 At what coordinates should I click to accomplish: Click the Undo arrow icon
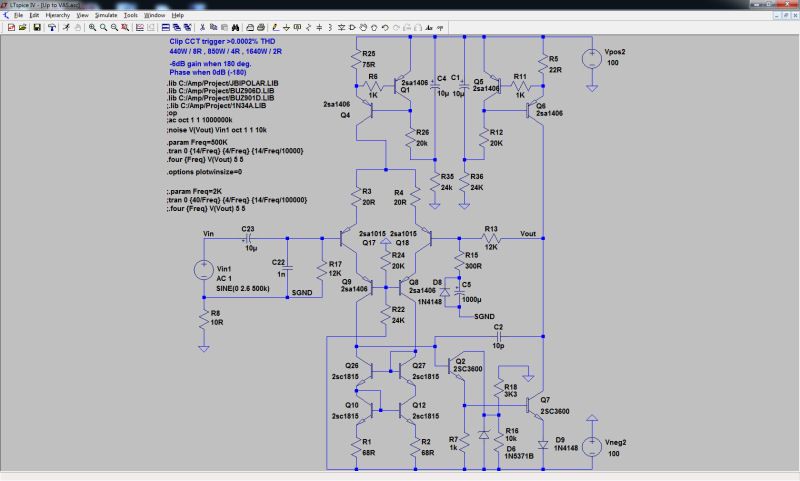coord(385,28)
